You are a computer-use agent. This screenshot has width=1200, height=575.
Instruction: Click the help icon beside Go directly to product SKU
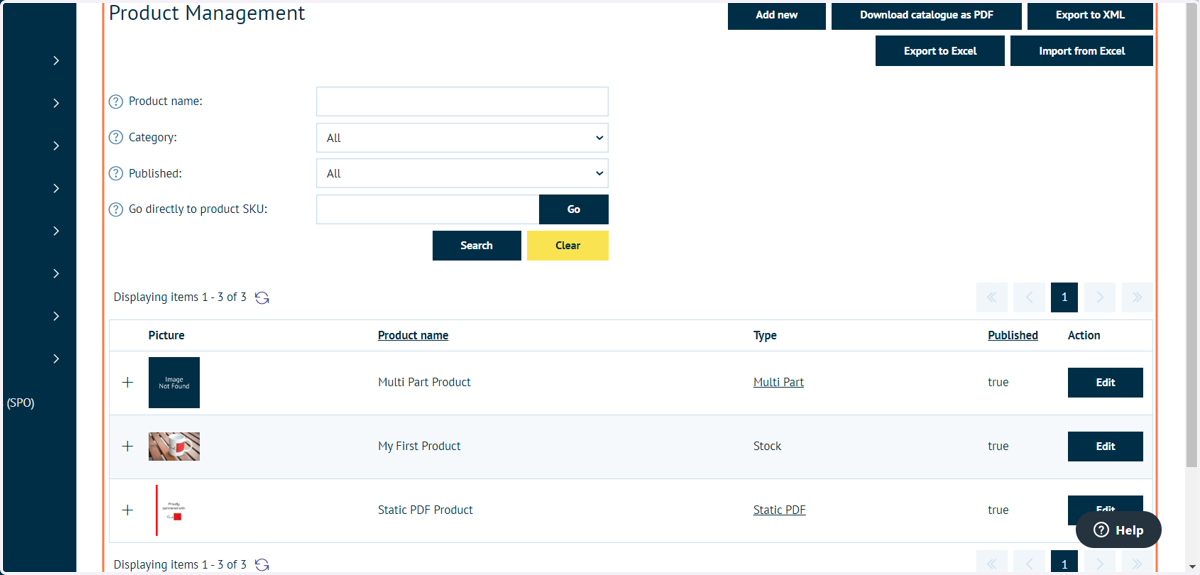click(x=116, y=210)
